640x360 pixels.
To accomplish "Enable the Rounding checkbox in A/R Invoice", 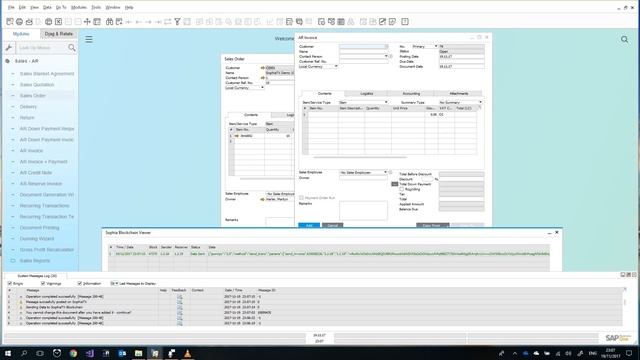I will click(x=402, y=189).
